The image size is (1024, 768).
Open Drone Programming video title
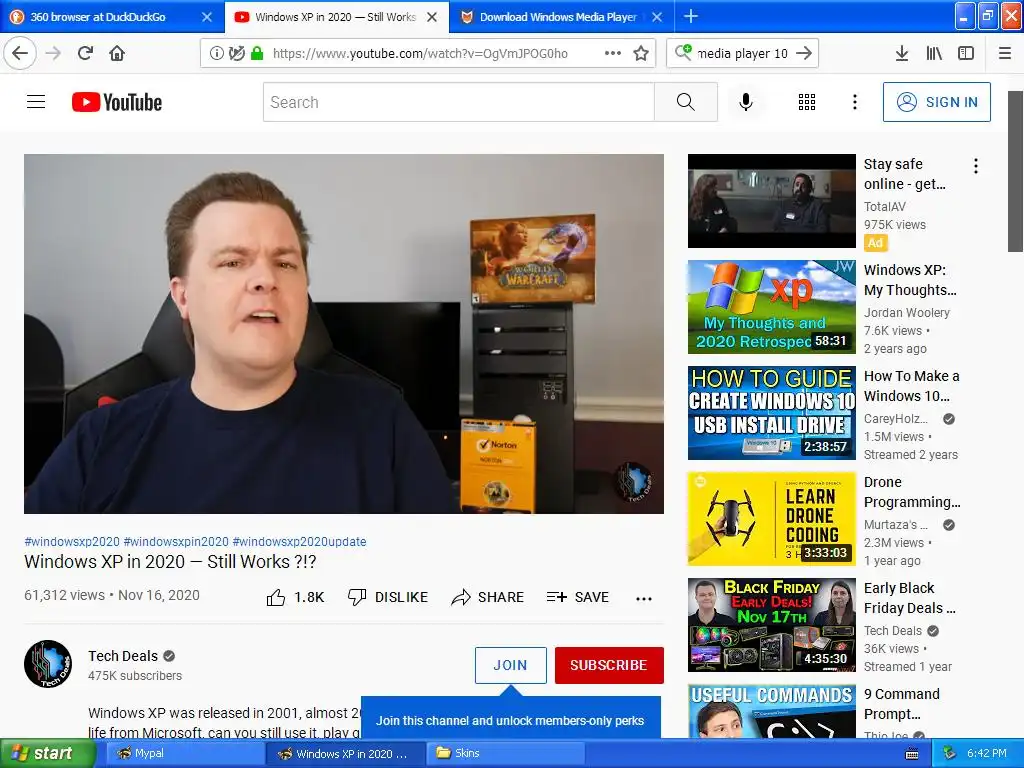[912, 492]
